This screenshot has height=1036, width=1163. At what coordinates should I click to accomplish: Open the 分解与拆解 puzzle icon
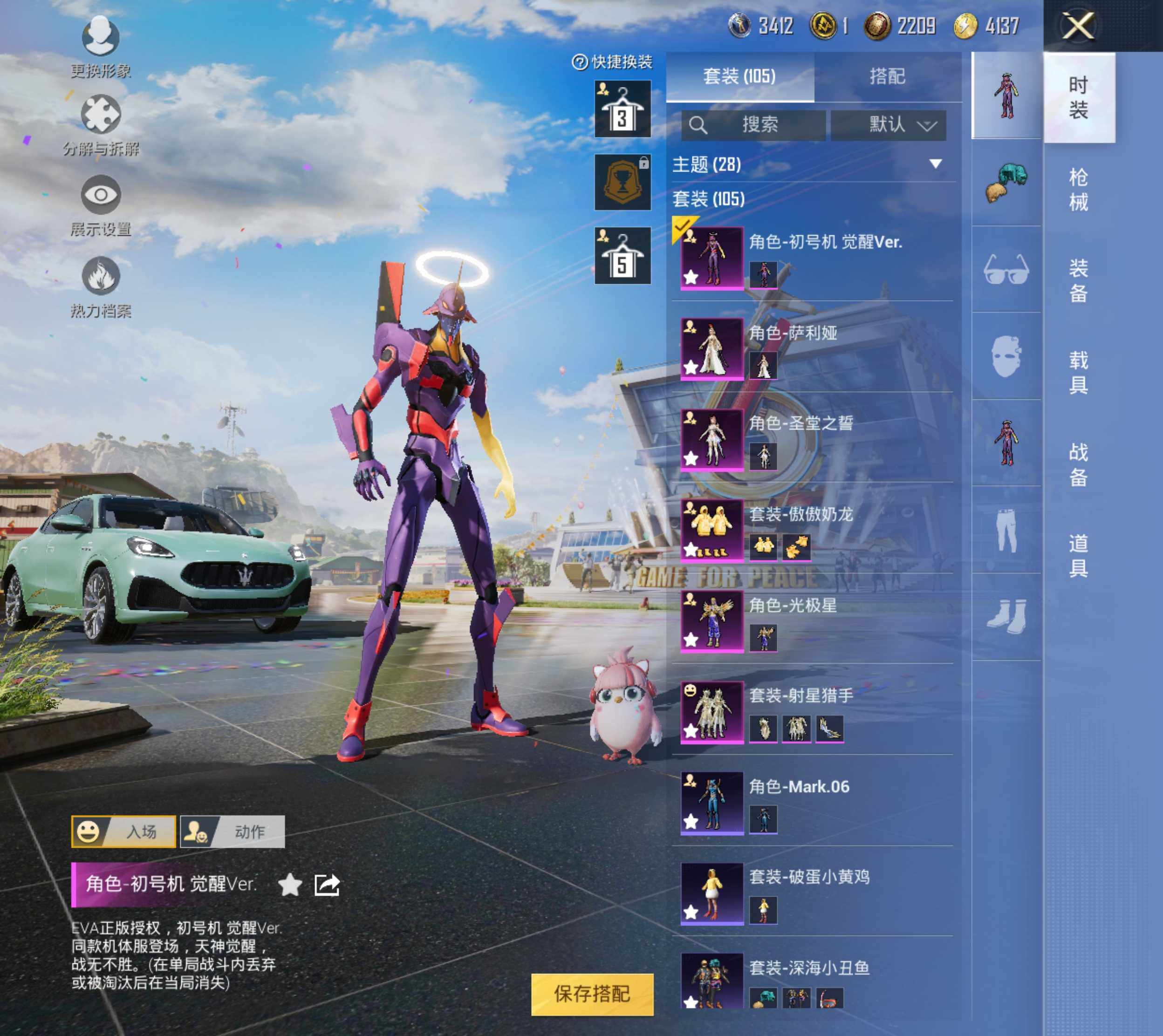click(x=101, y=114)
